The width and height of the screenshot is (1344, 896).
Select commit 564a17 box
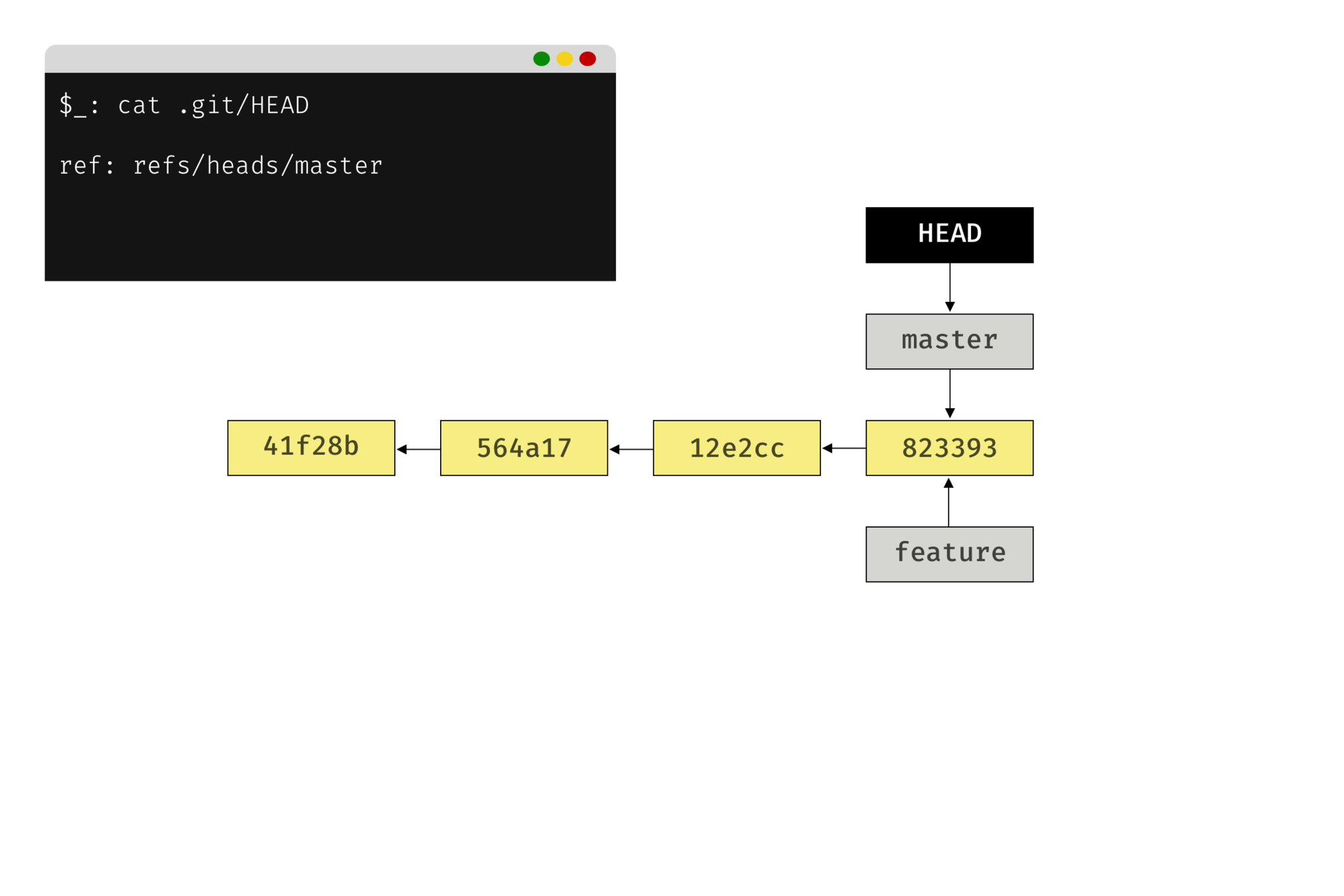click(524, 447)
